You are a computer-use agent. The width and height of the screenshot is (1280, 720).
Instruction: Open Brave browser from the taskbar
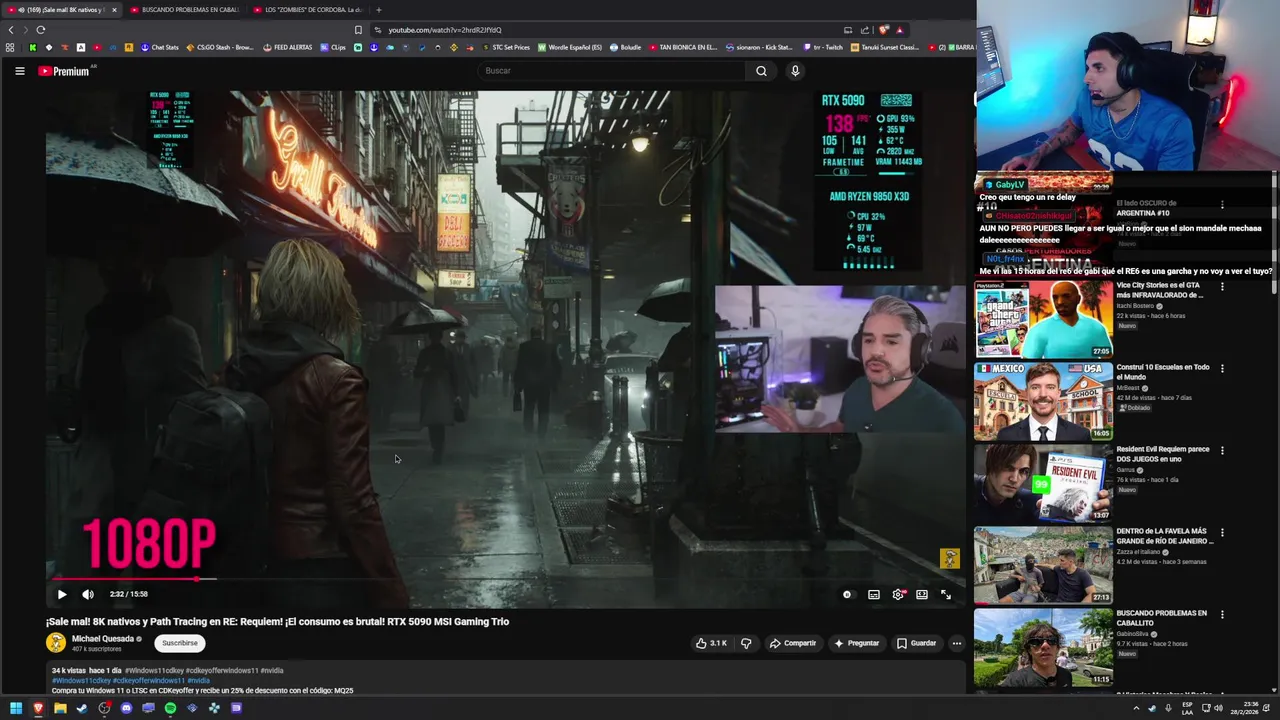[38, 708]
